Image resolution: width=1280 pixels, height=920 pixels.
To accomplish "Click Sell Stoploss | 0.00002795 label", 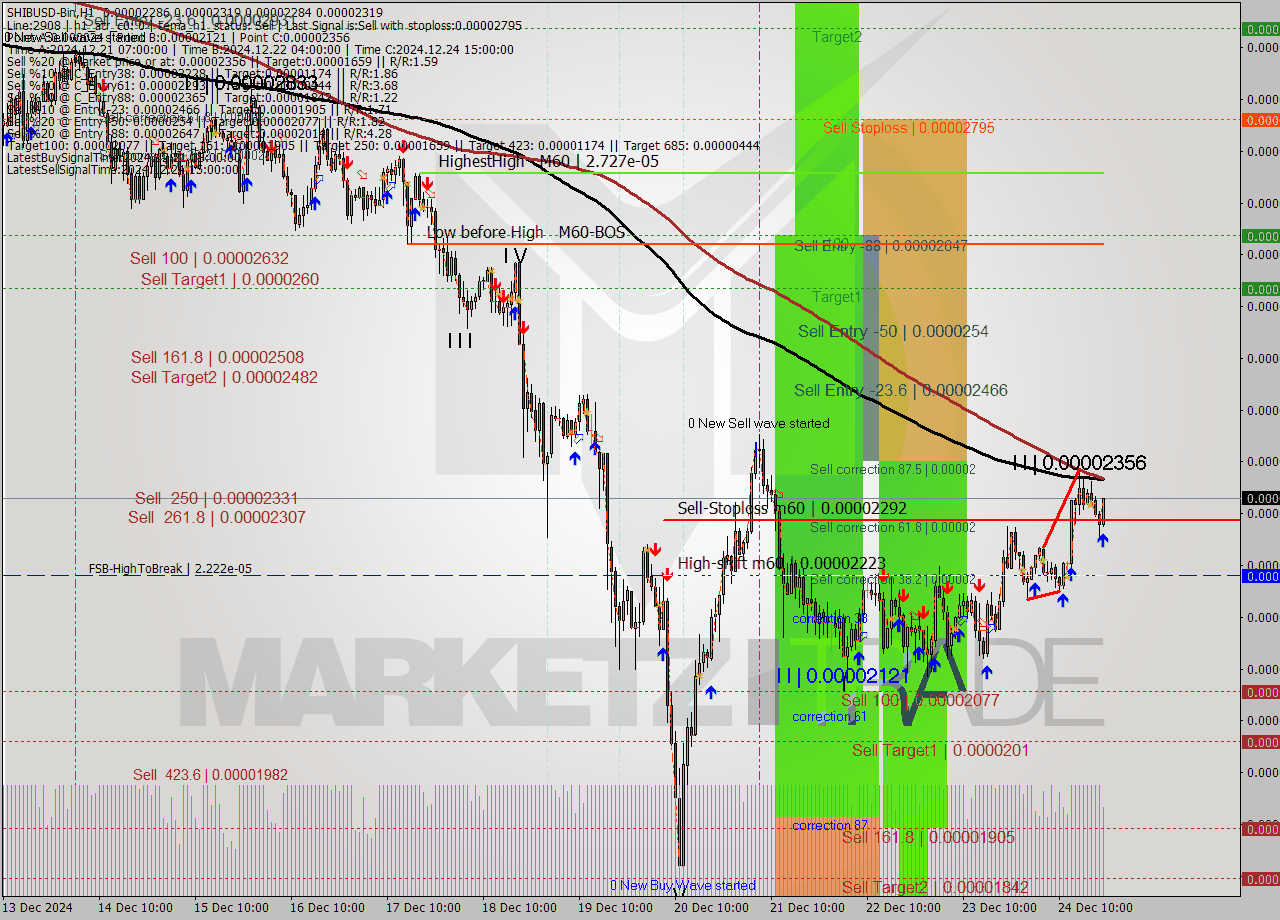I will (x=909, y=128).
